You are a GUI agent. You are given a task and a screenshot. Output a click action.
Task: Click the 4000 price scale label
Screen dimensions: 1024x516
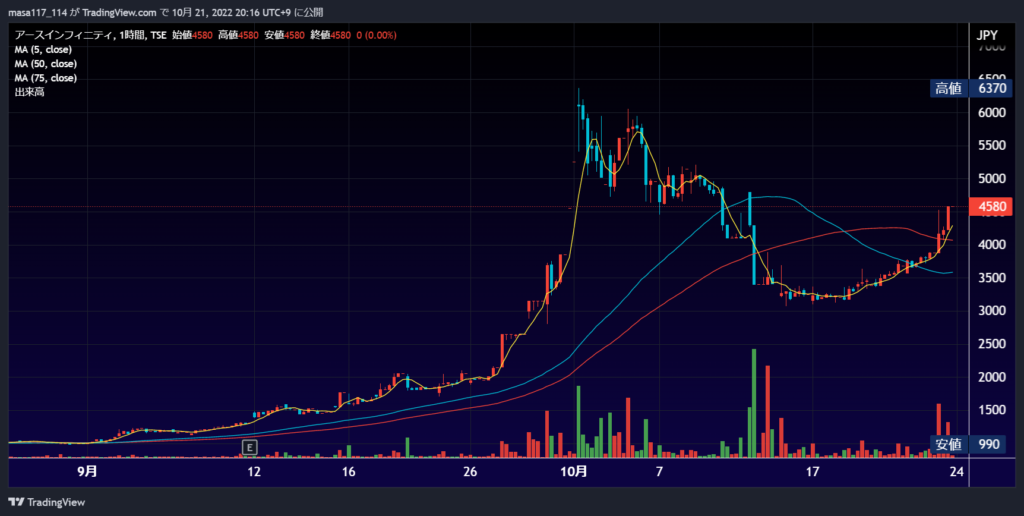(x=991, y=244)
